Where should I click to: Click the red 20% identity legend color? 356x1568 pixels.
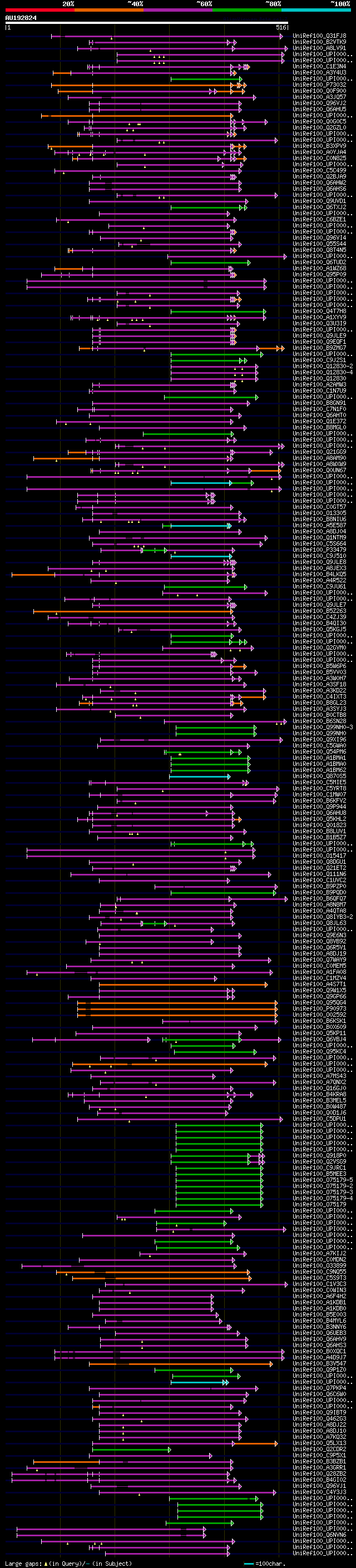pyautogui.click(x=40, y=10)
